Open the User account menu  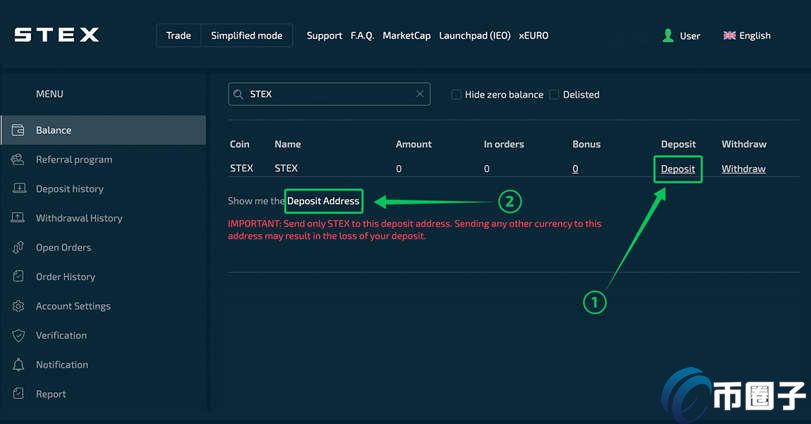(681, 35)
